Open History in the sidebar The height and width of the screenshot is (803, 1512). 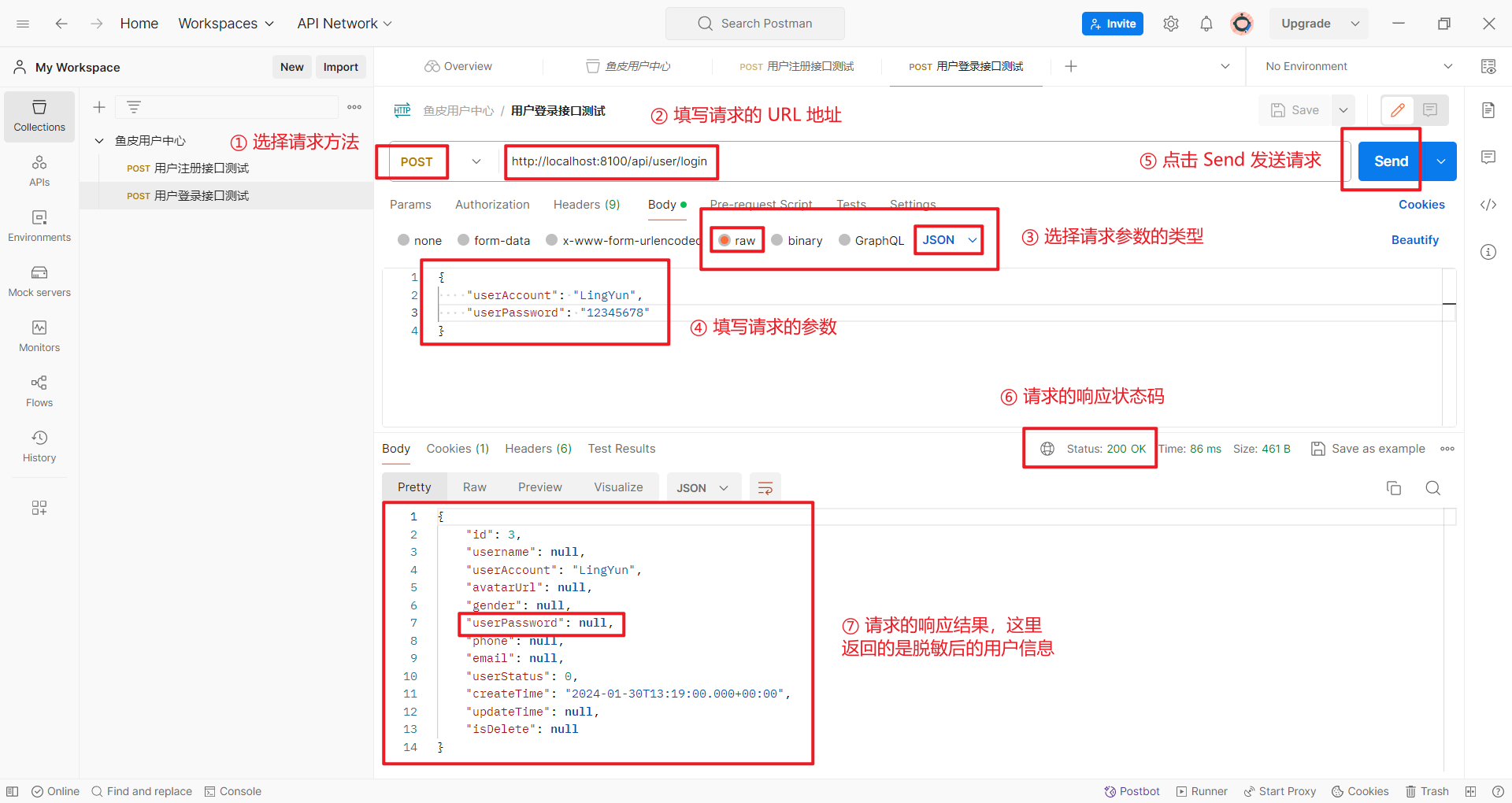click(39, 446)
